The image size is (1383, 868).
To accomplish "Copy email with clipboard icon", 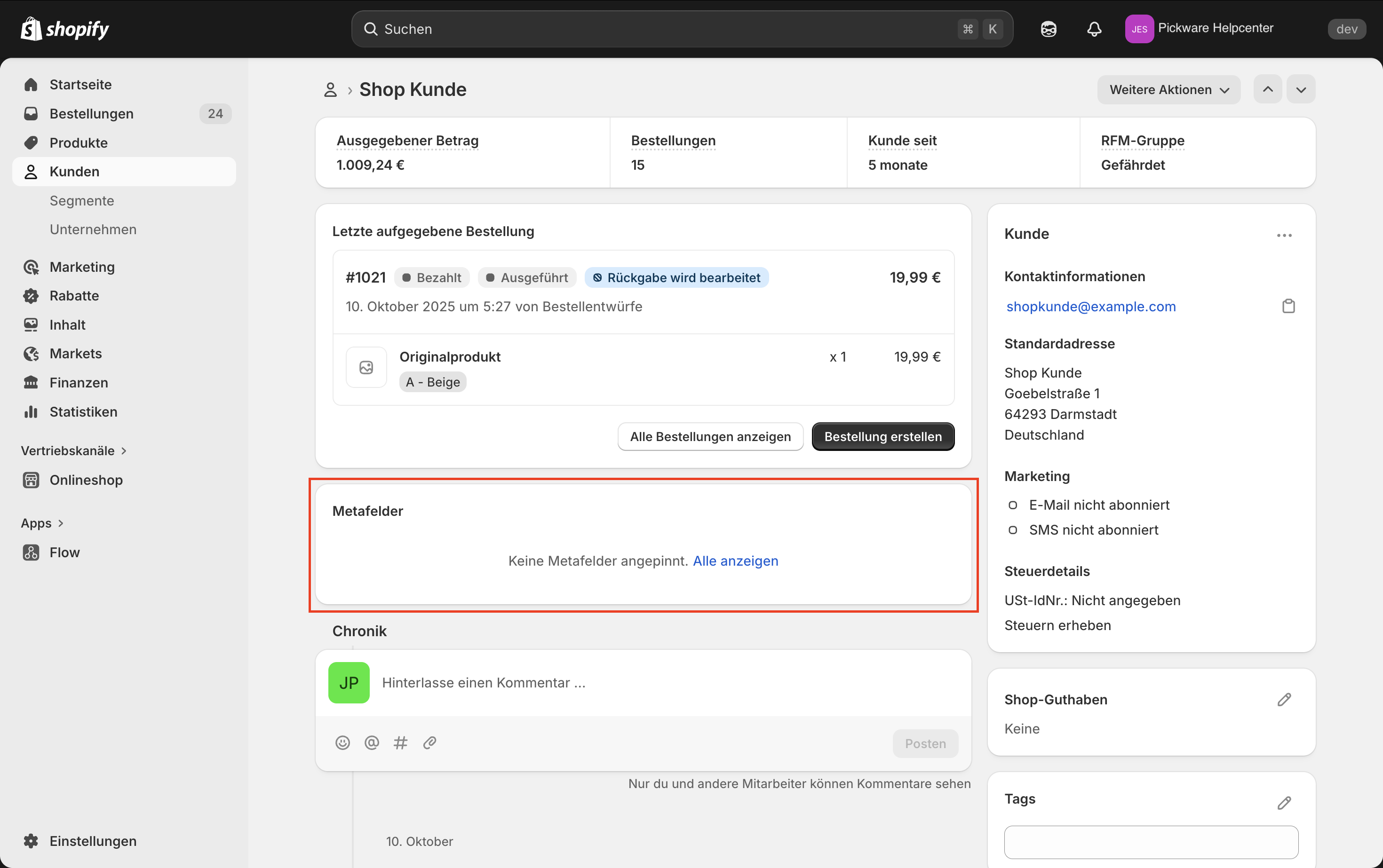I will (1288, 306).
